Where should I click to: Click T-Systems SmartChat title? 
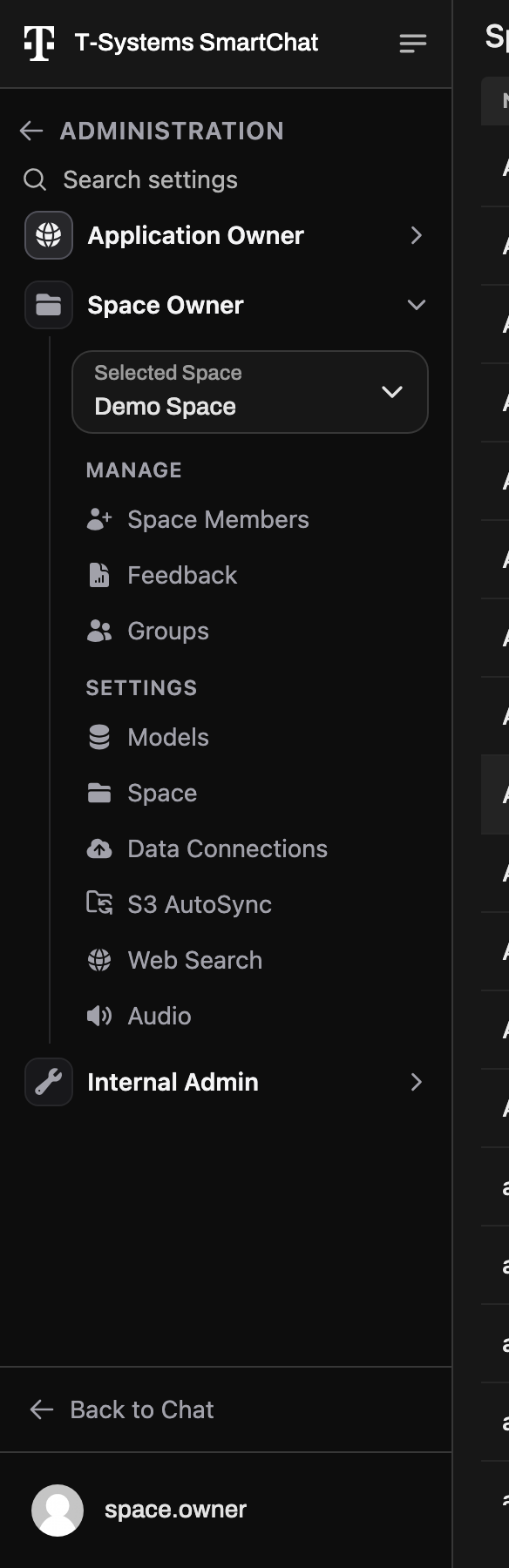tap(196, 43)
